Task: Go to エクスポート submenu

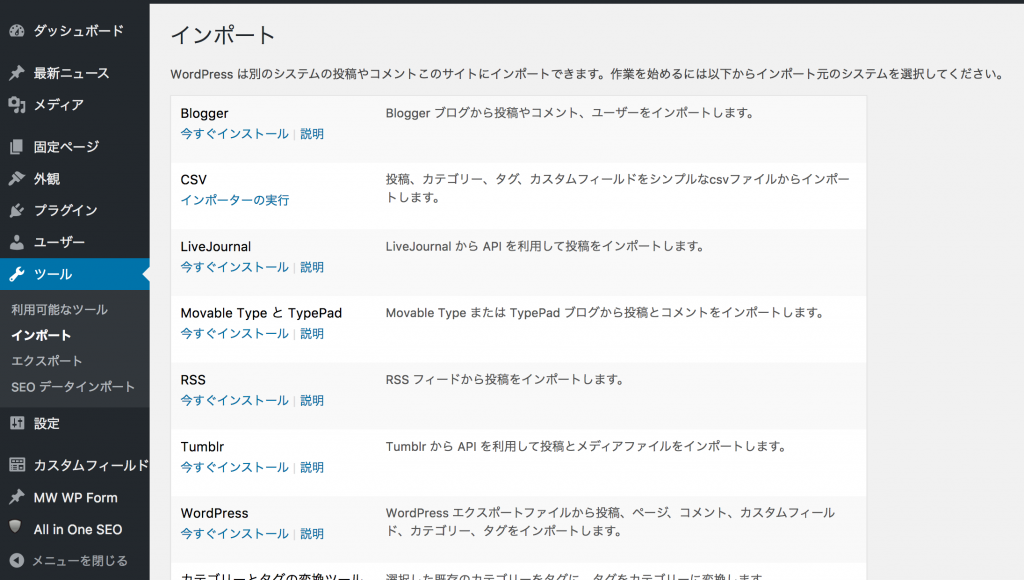Action: pos(47,361)
